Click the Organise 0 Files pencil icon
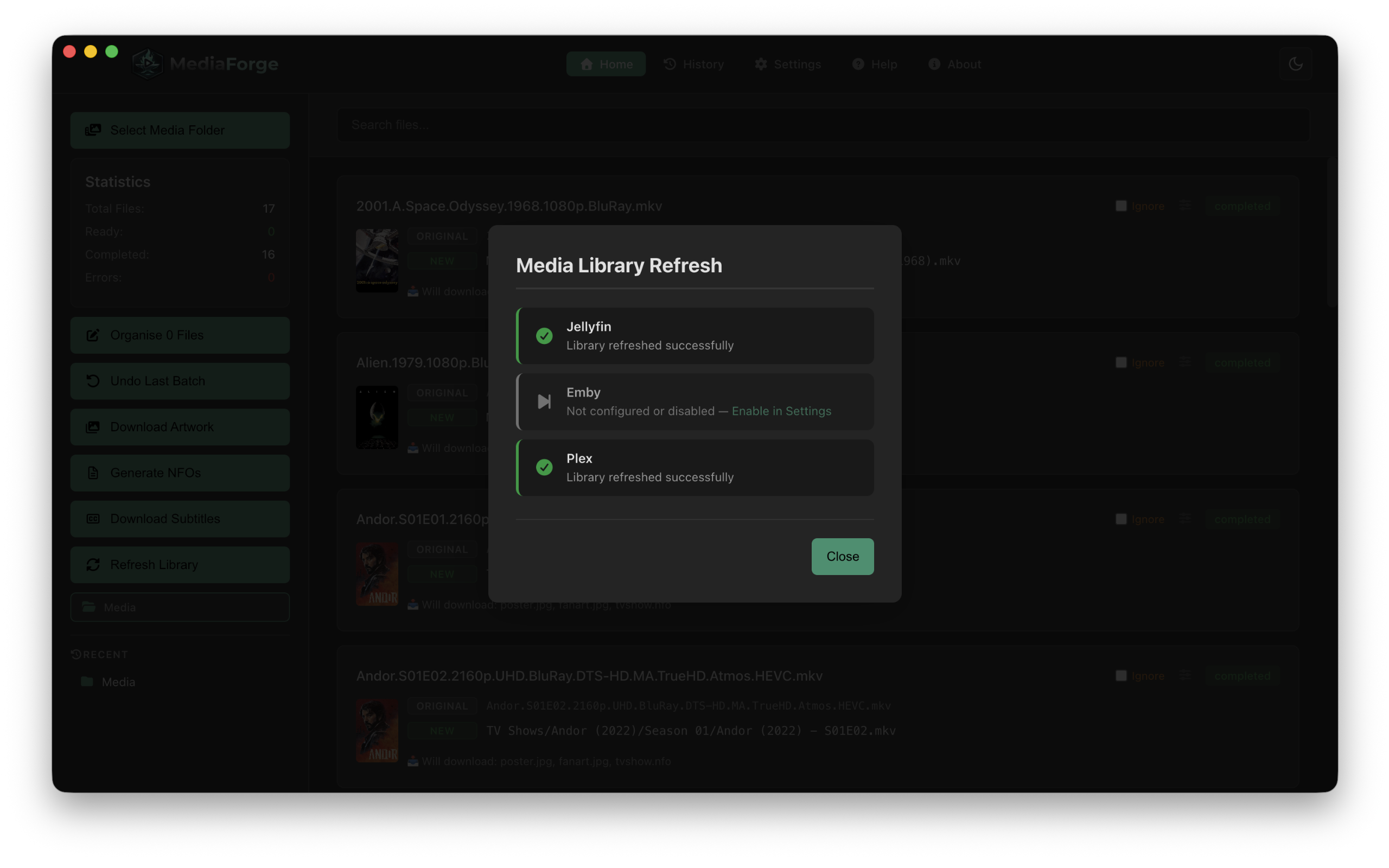Image resolution: width=1389 pixels, height=868 pixels. click(93, 335)
